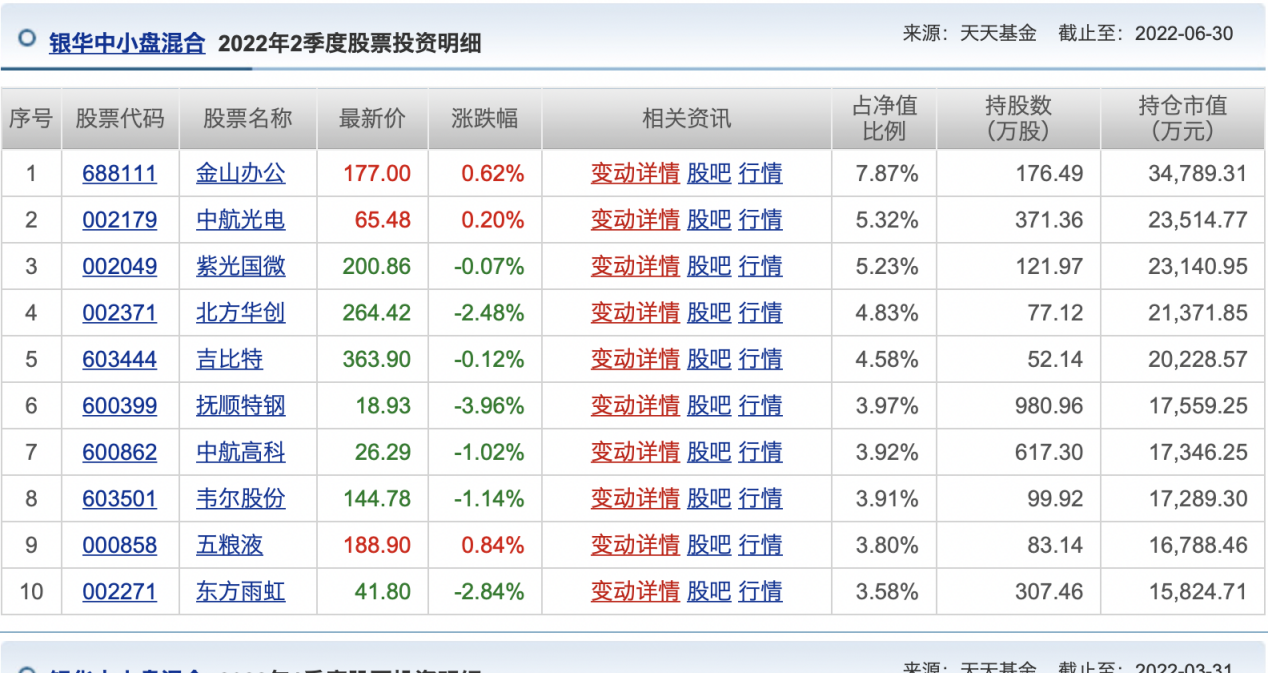Open 五粮液 stock name link

click(229, 545)
